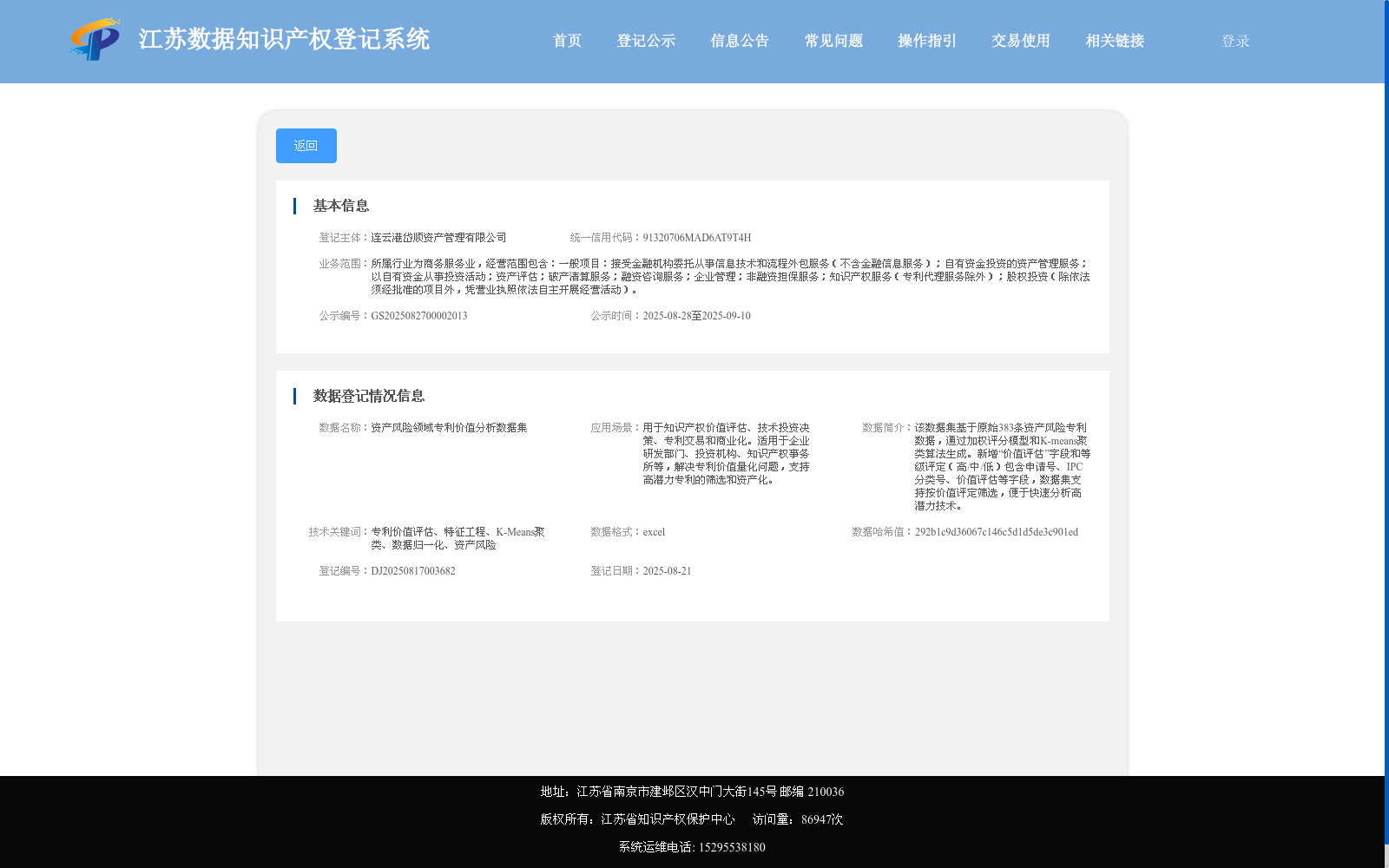
Task: Open the 相关链接 menu item
Action: pos(1115,41)
